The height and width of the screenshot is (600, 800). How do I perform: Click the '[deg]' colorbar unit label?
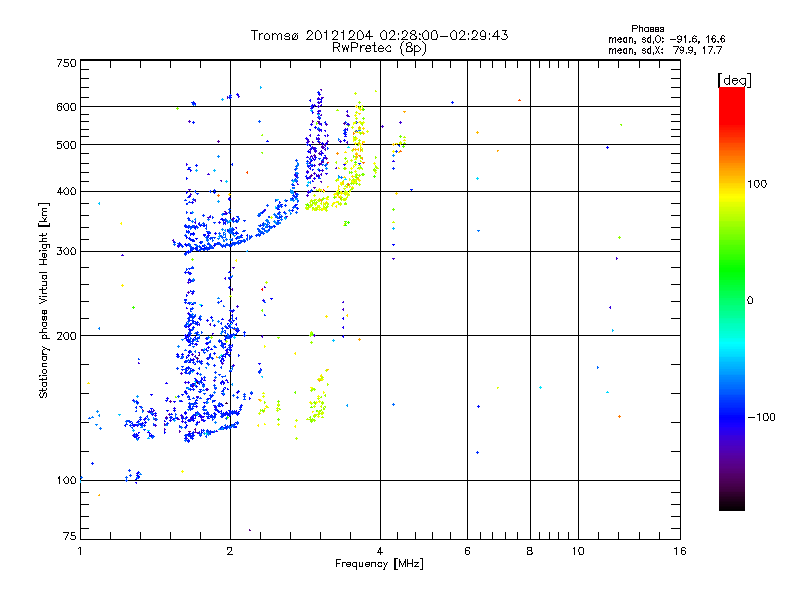(x=734, y=80)
